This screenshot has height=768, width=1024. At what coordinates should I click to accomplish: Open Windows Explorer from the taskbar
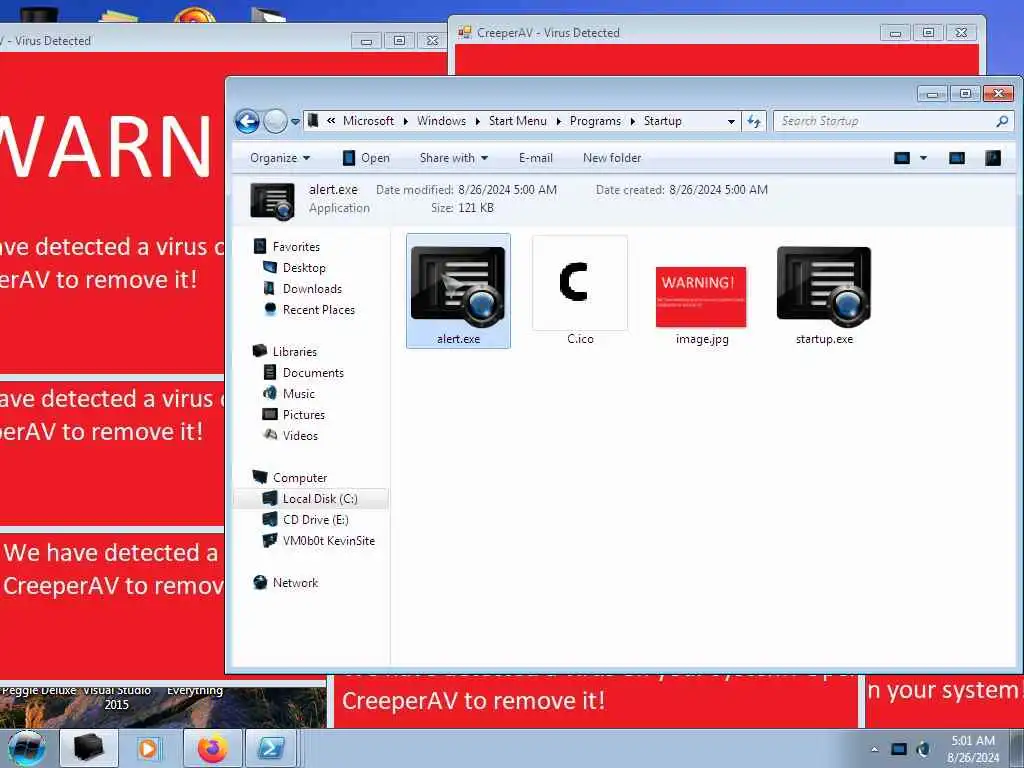coord(89,748)
